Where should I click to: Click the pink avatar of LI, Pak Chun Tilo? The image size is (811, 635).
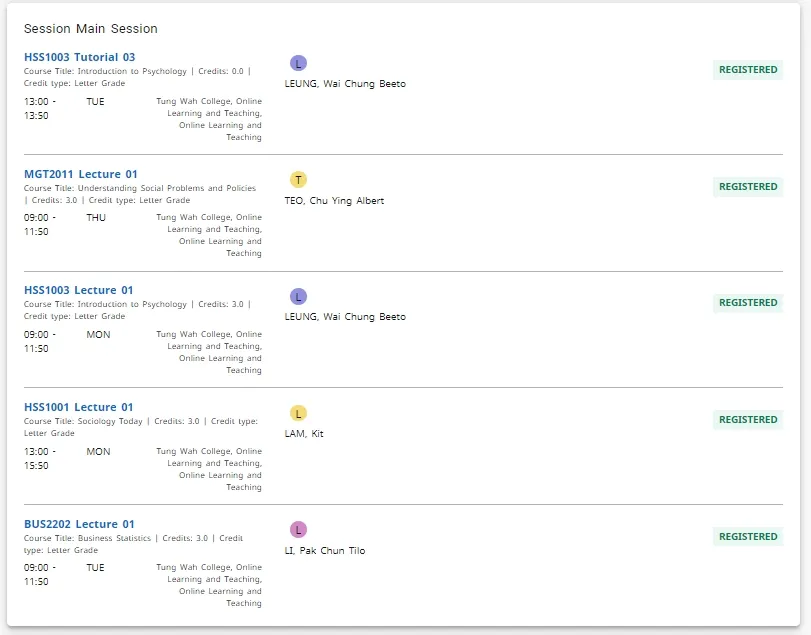click(x=298, y=529)
